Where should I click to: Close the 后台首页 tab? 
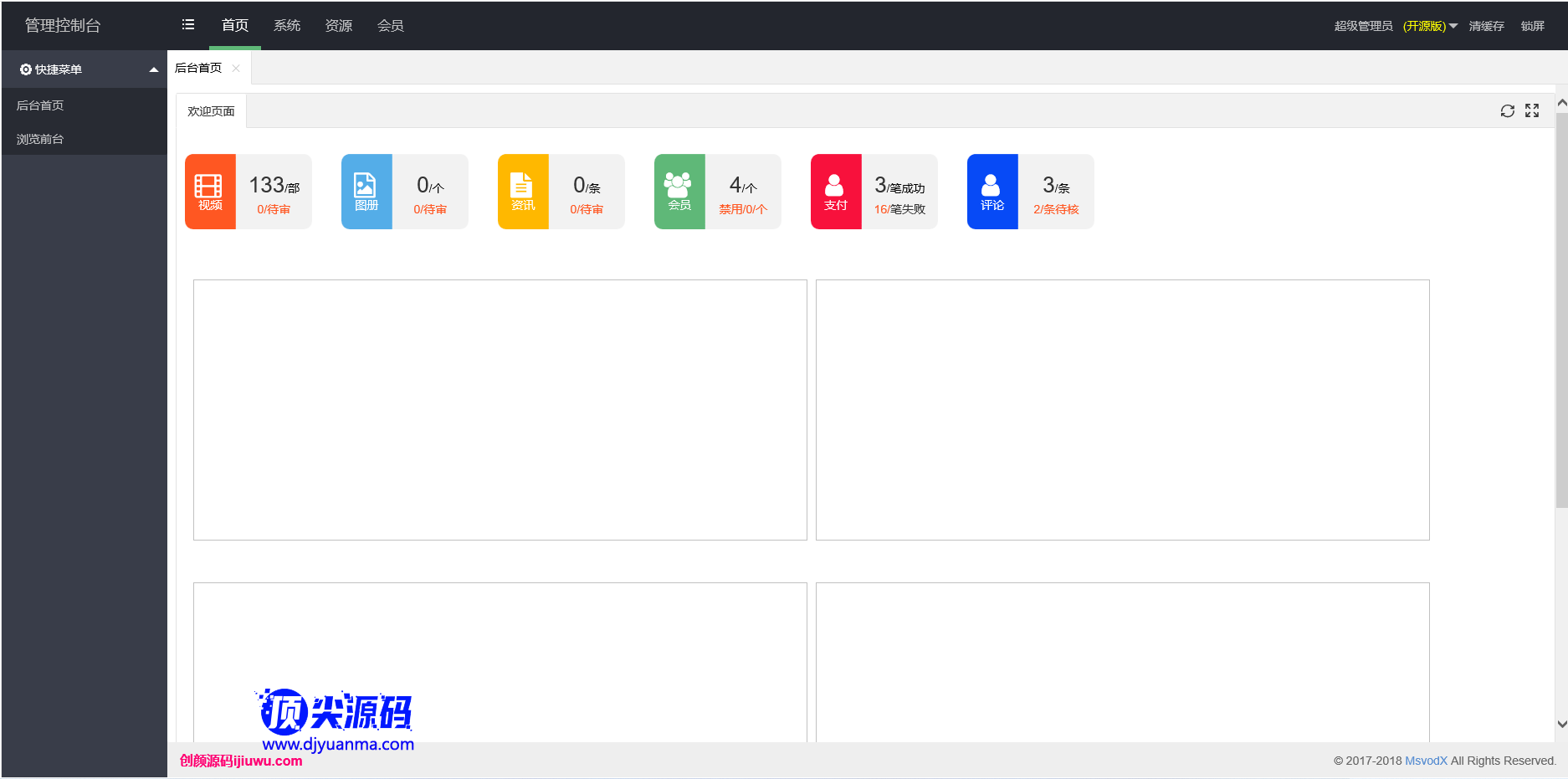236,69
